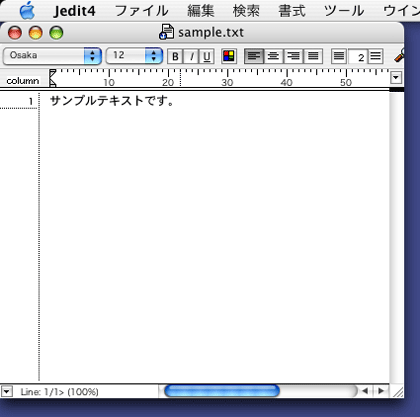Toggle Underline text formatting
This screenshot has height=417, width=420.
pos(207,56)
